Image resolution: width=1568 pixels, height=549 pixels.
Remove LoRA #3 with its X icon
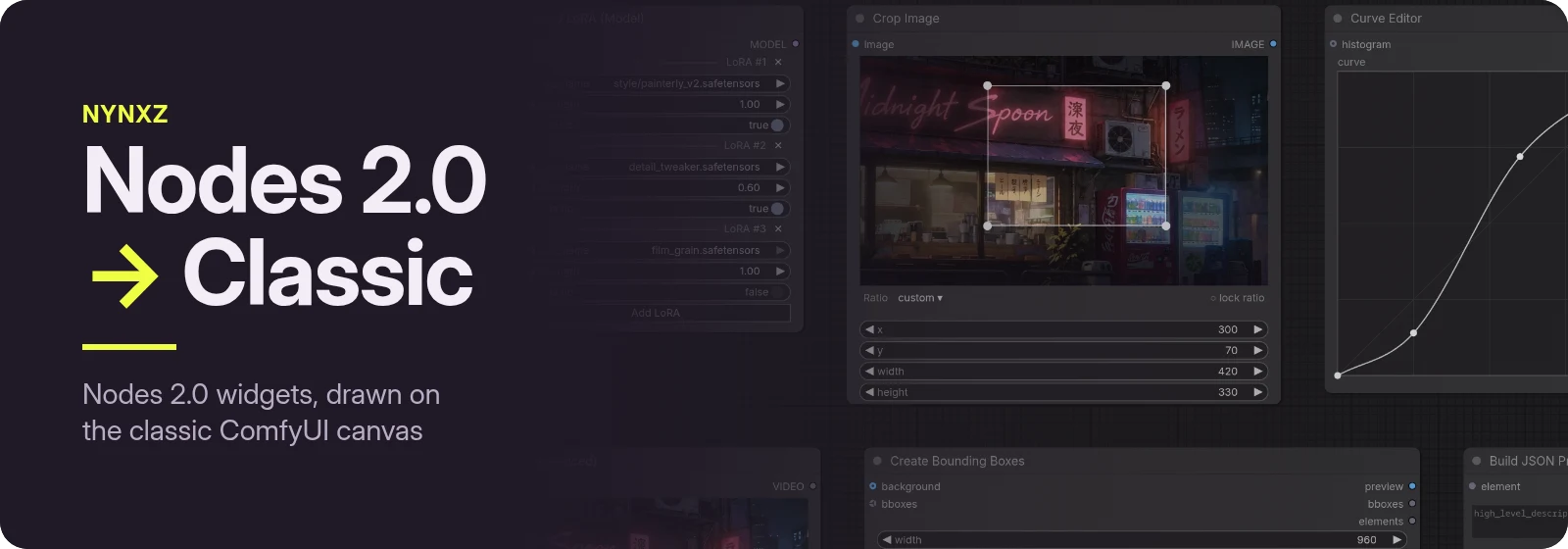click(x=778, y=228)
